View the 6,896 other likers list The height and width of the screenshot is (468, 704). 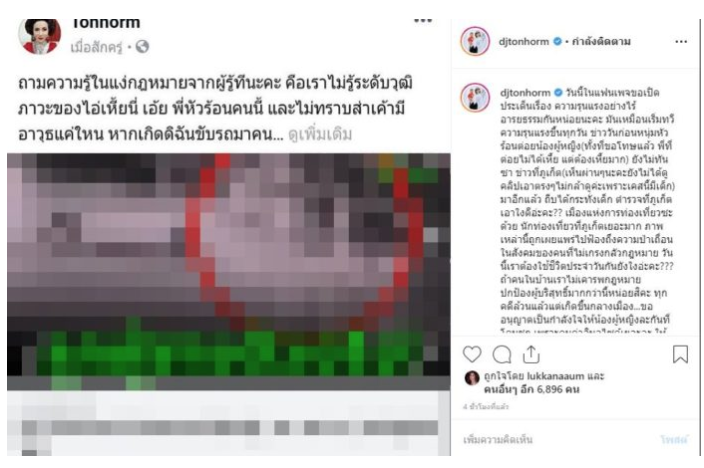[532, 389]
